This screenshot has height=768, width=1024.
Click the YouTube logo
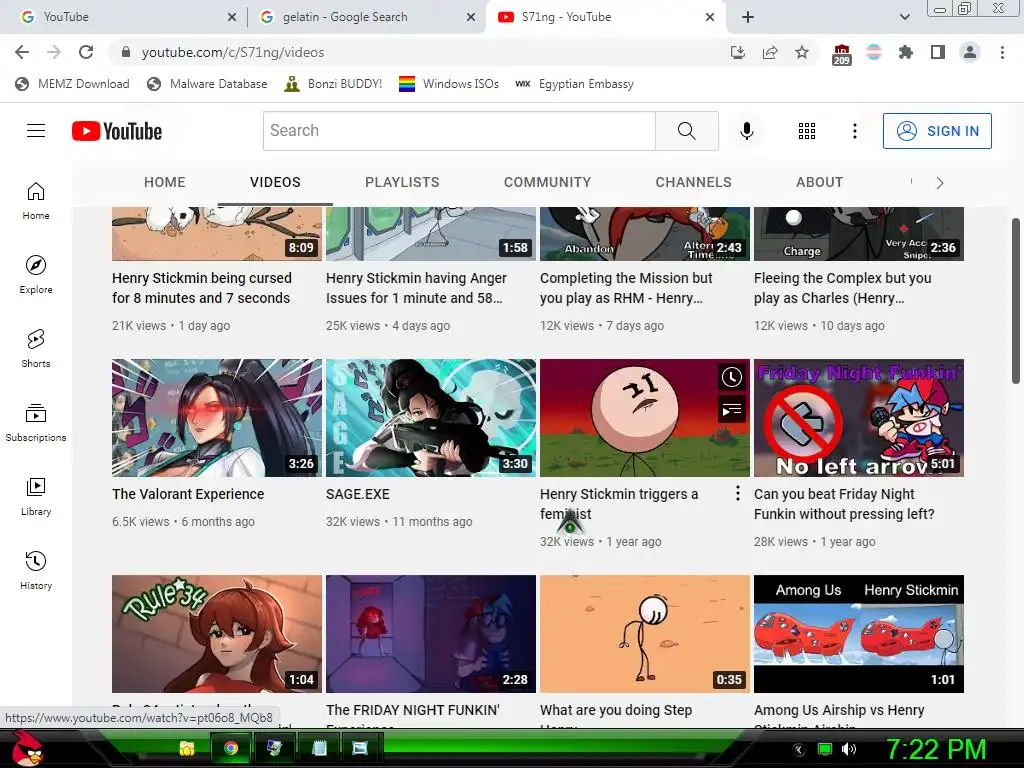[x=117, y=131]
